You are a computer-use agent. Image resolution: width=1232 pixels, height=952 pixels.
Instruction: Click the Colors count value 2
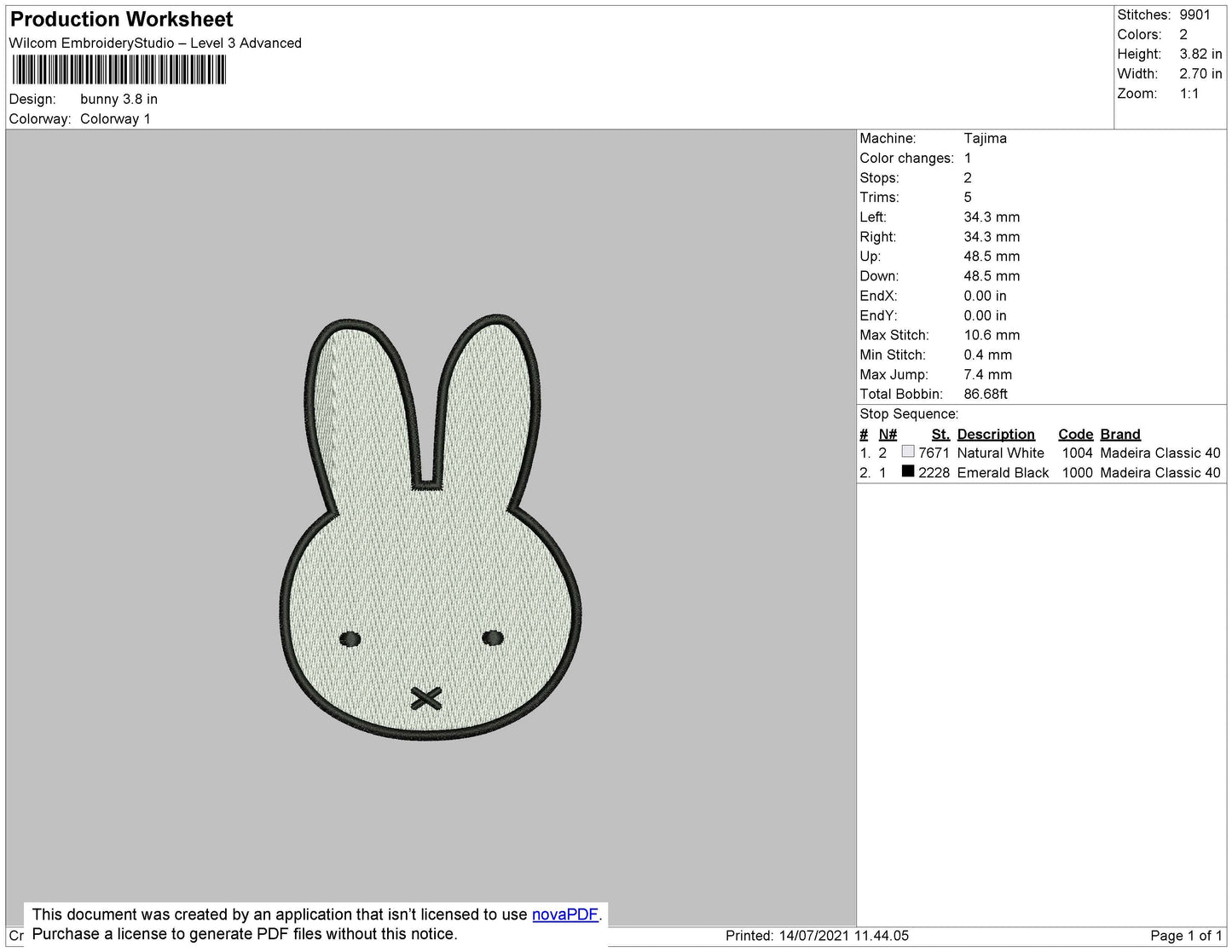1183,34
